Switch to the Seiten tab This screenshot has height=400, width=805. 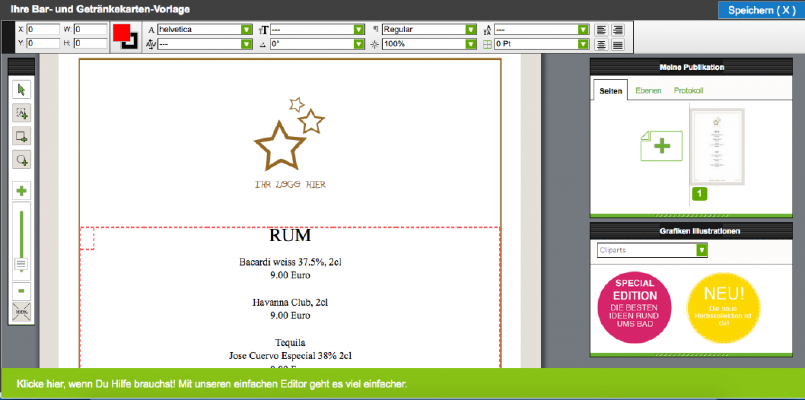click(610, 90)
